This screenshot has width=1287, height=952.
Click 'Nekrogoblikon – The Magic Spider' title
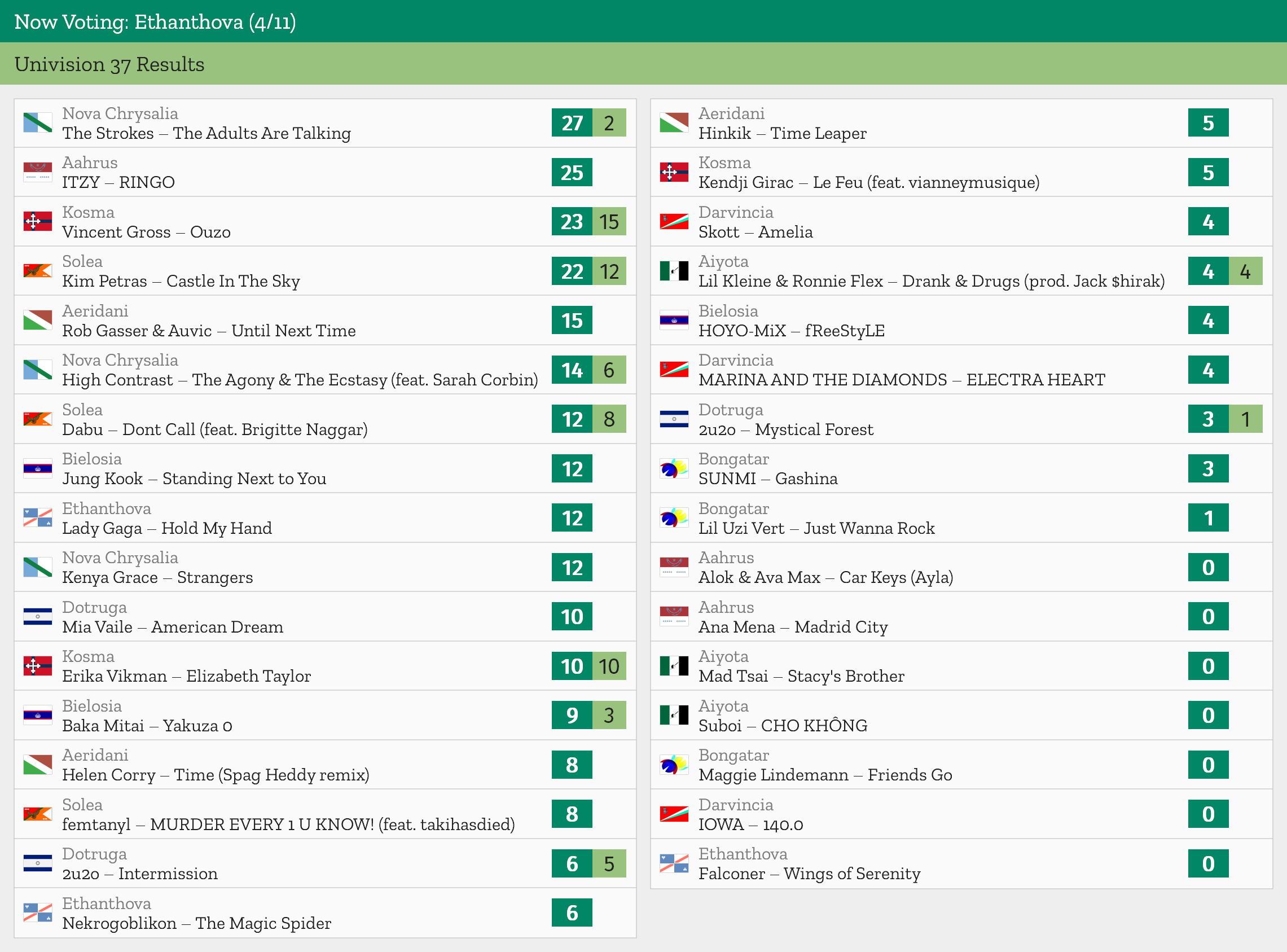click(x=196, y=923)
